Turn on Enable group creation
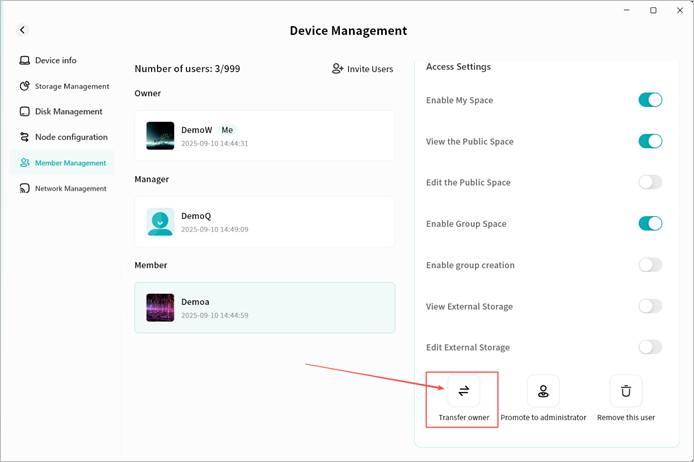This screenshot has width=694, height=462. pos(650,265)
